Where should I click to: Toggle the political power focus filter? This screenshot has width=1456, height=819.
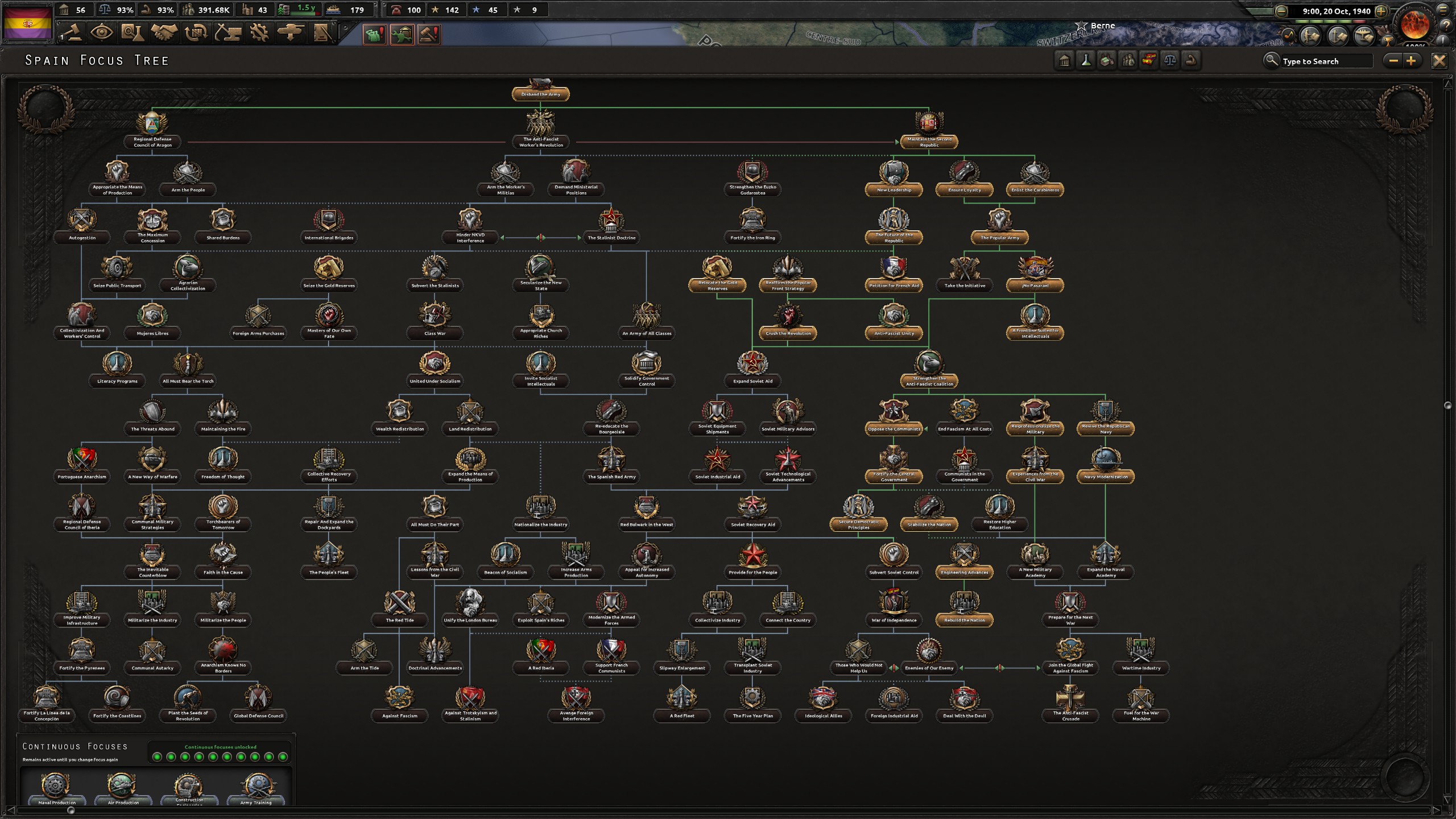pos(1064,60)
